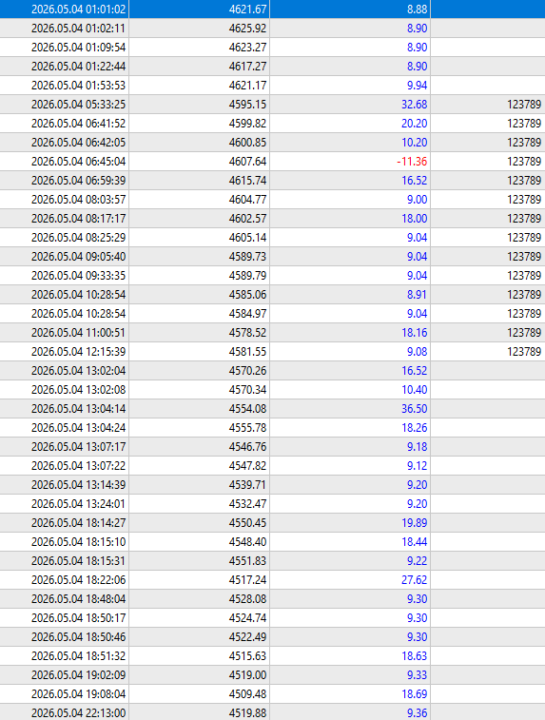The width and height of the screenshot is (545, 720).
Task: Click profit value 18.69
Action: (414, 694)
